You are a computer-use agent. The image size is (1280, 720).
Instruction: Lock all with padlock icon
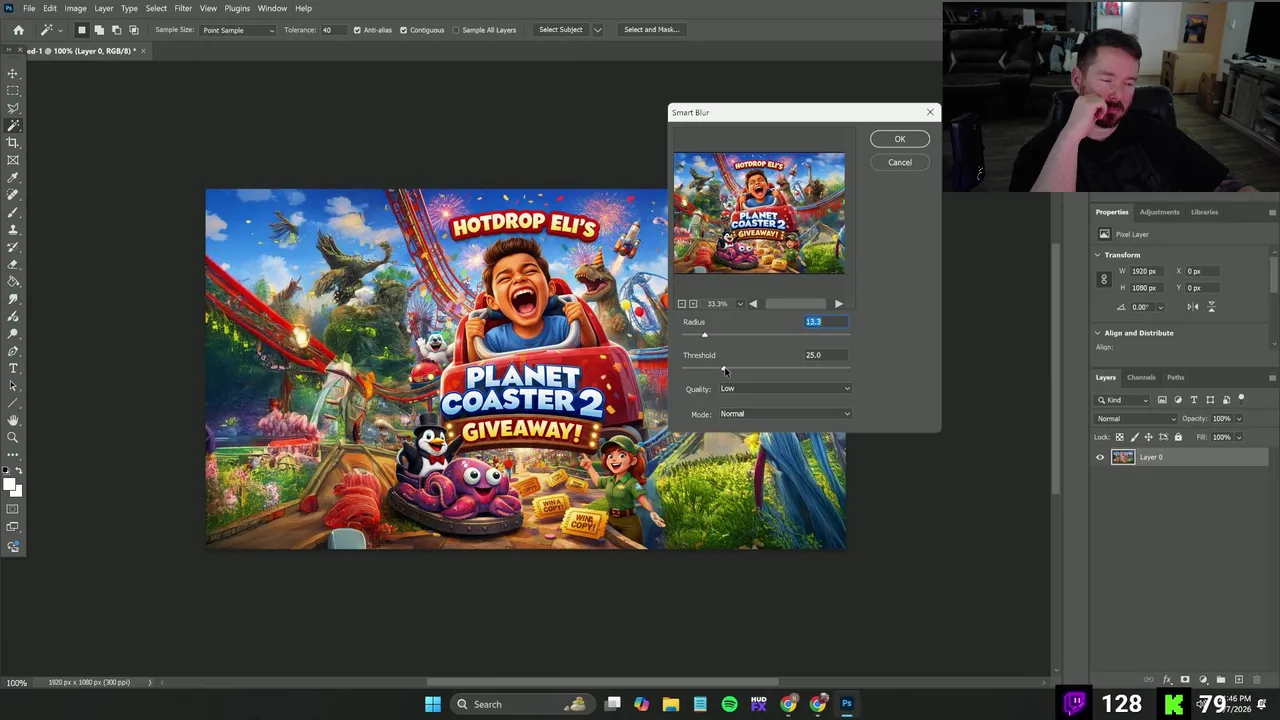tap(1178, 437)
